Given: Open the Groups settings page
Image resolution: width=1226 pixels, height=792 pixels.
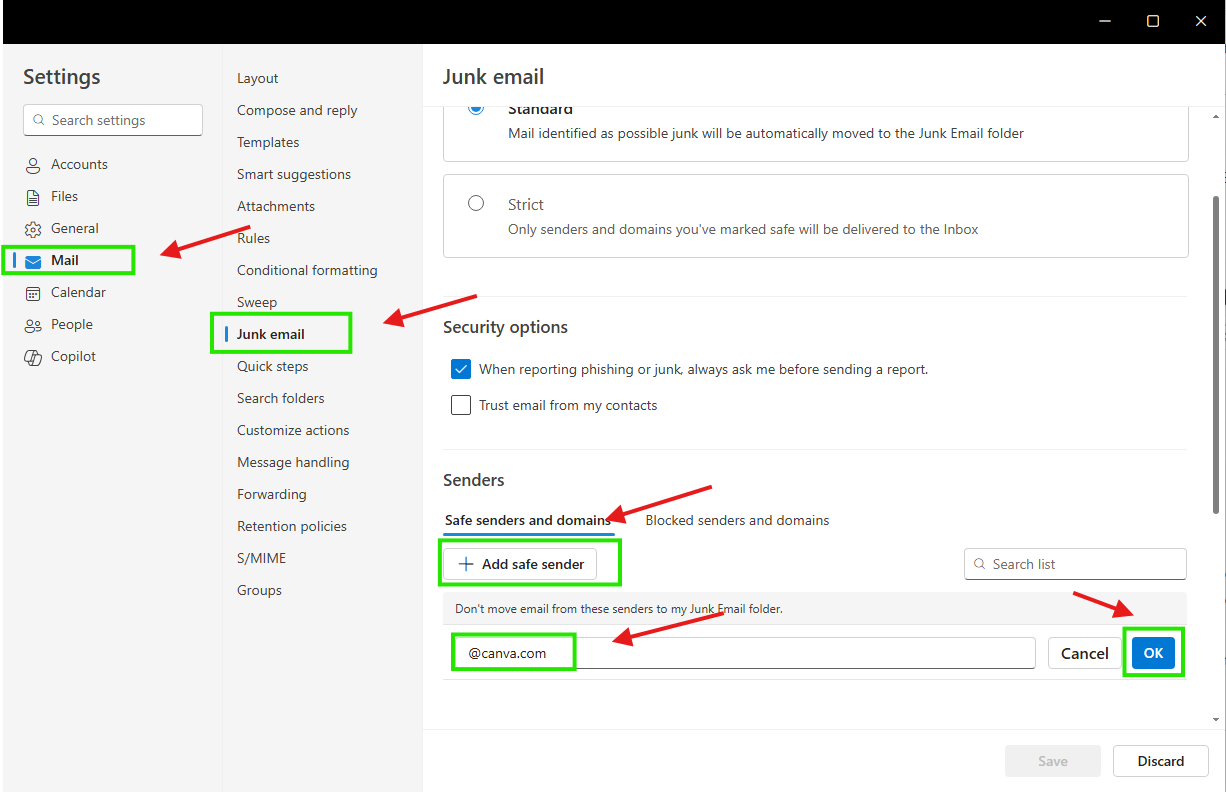Looking at the screenshot, I should tap(259, 590).
